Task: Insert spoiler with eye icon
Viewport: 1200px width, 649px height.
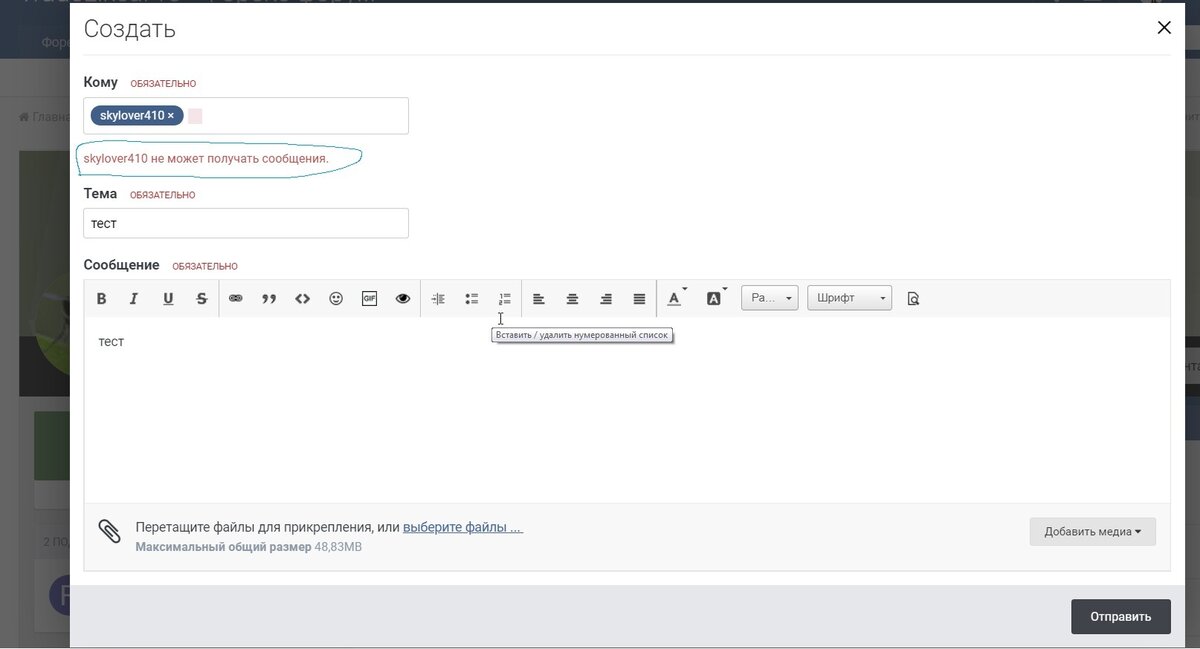Action: 403,298
